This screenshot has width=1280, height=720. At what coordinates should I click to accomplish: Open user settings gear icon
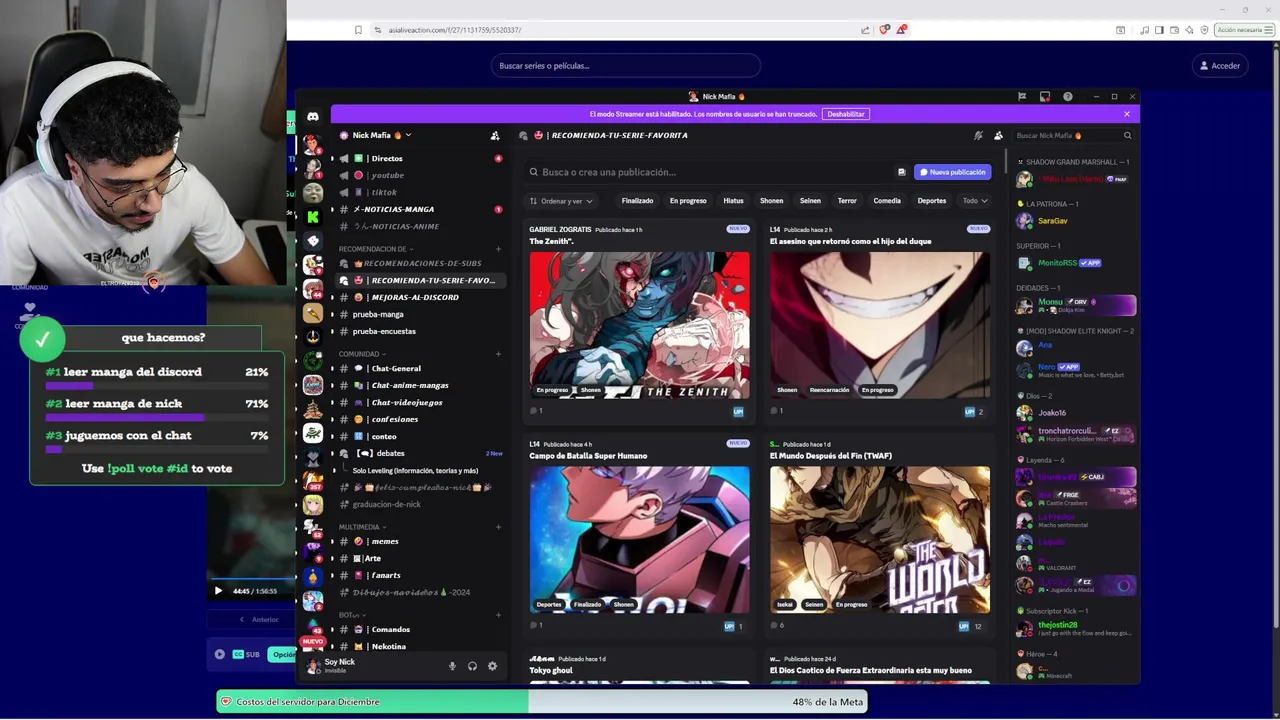coord(492,666)
